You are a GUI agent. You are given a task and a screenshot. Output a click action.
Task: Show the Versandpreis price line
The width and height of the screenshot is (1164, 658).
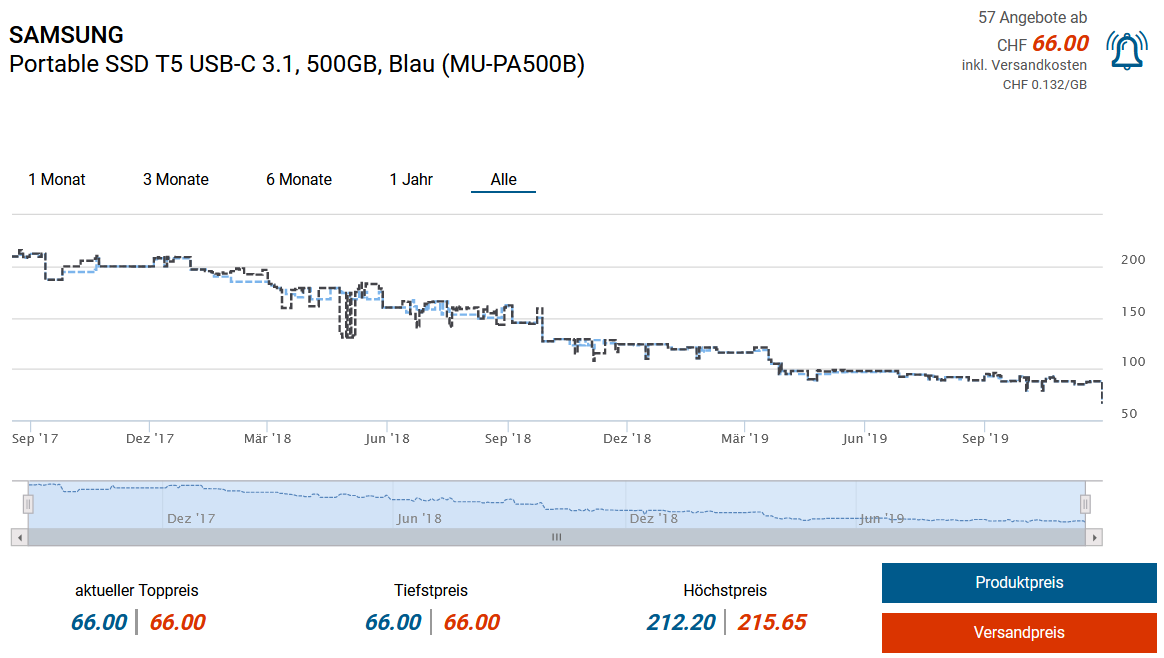1019,633
